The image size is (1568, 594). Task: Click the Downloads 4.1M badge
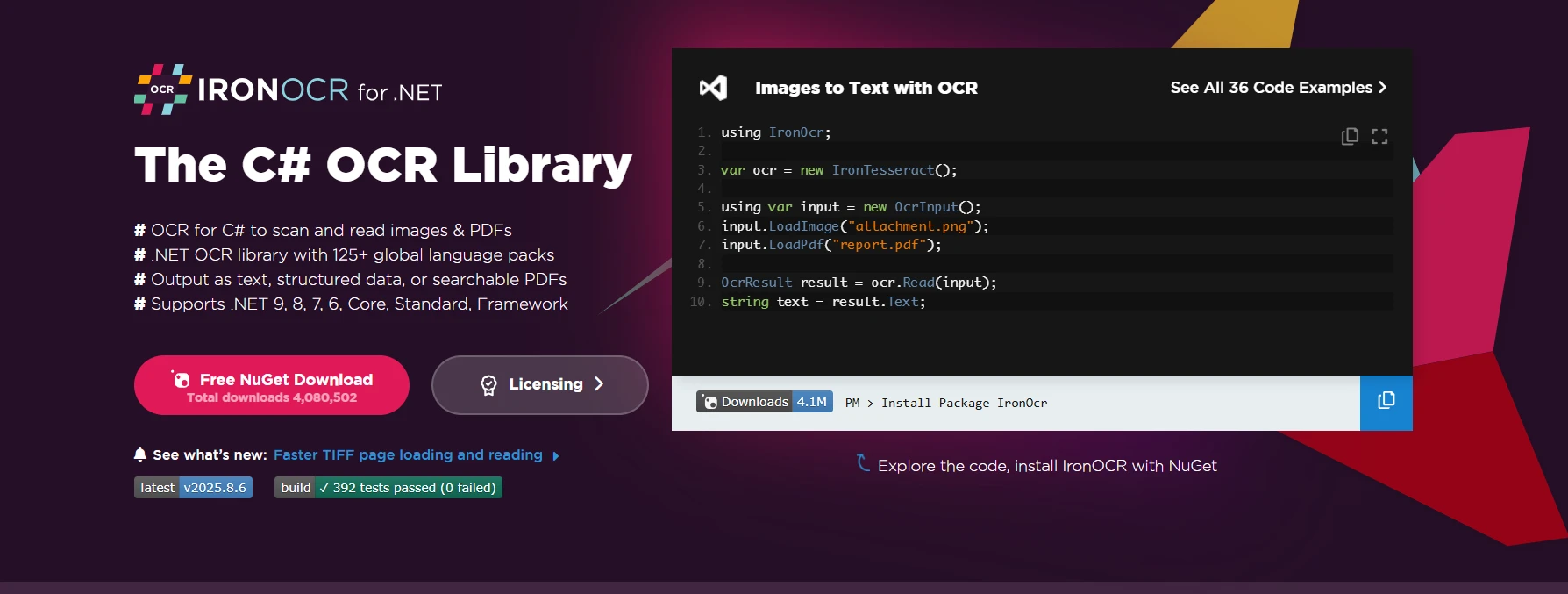tap(765, 402)
